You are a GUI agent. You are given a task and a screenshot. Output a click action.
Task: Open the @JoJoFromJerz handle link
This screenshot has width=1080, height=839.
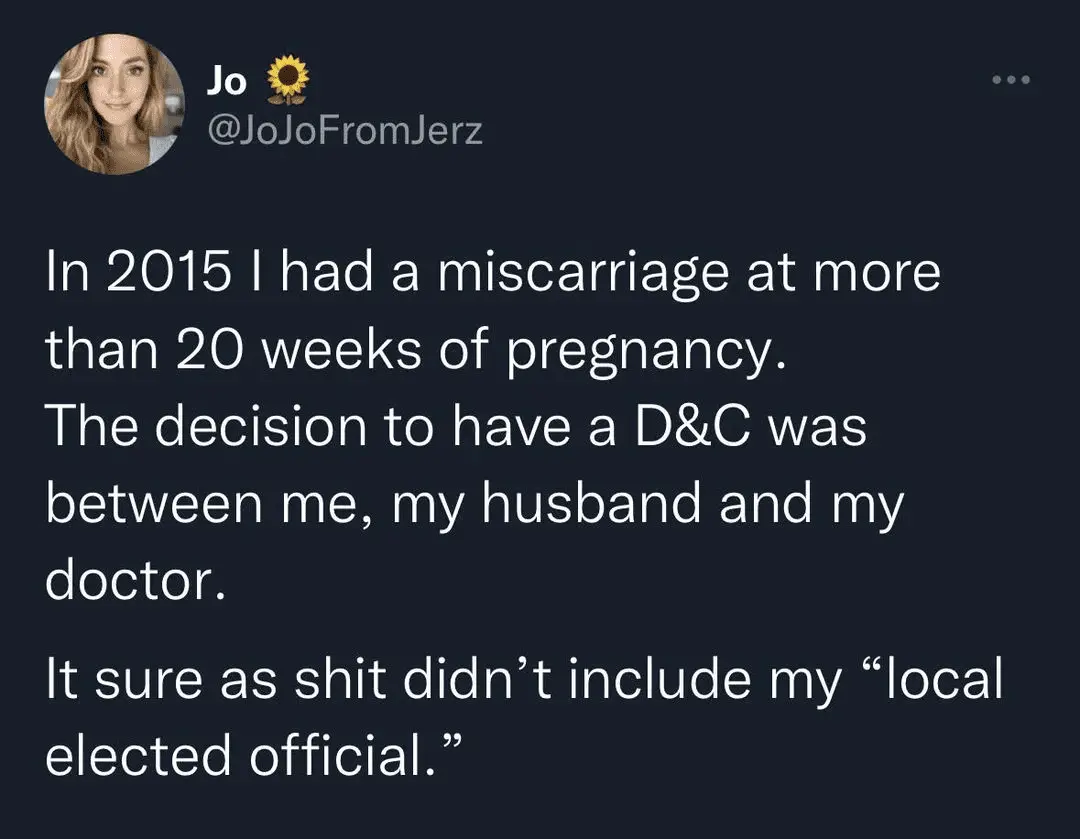344,129
